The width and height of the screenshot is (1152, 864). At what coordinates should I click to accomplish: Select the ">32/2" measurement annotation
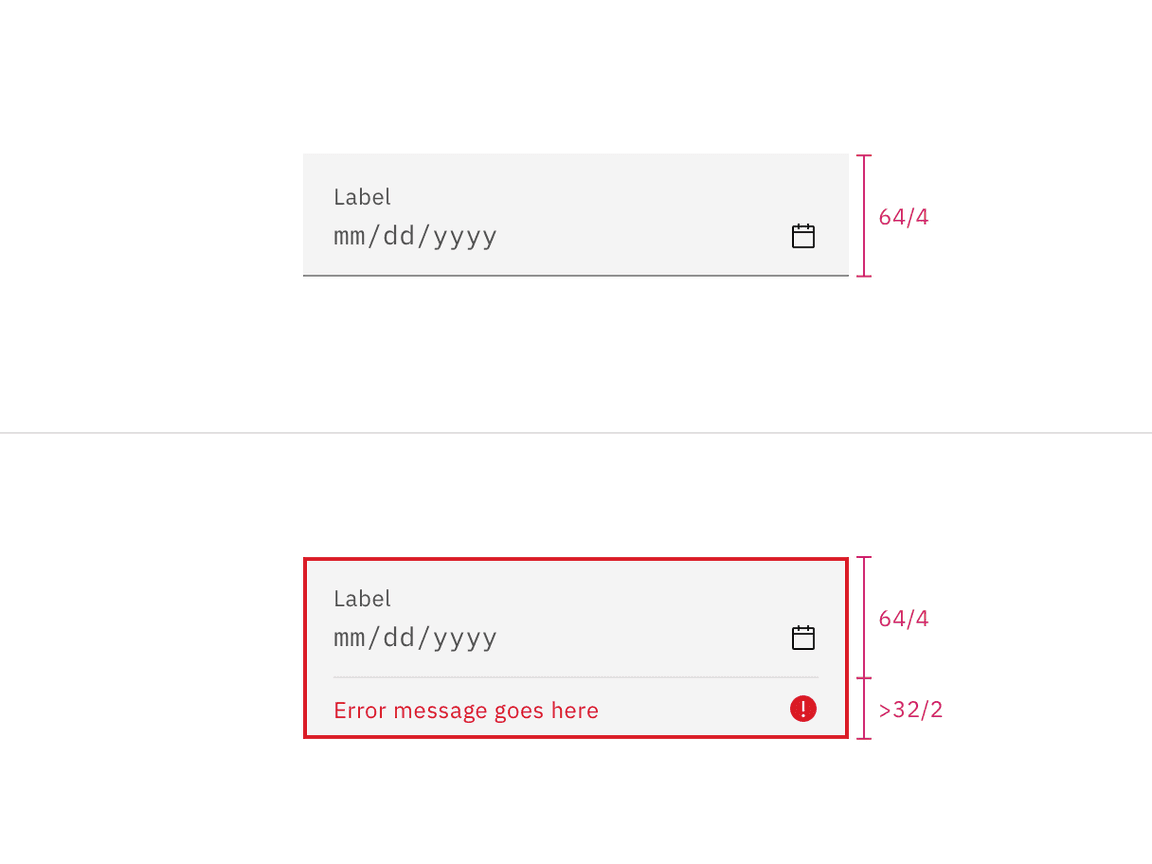pyautogui.click(x=910, y=710)
